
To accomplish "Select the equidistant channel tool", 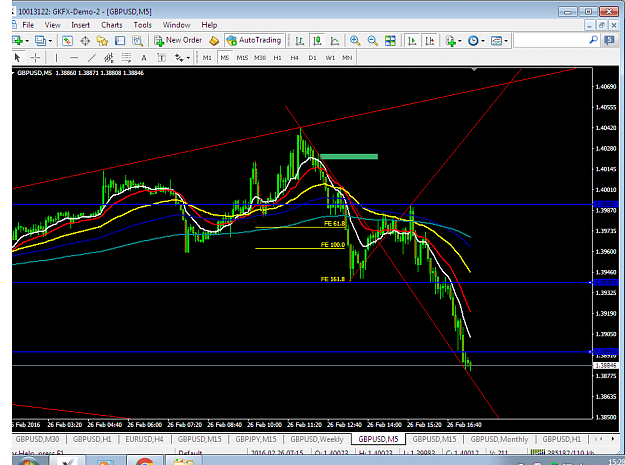I will click(109, 58).
